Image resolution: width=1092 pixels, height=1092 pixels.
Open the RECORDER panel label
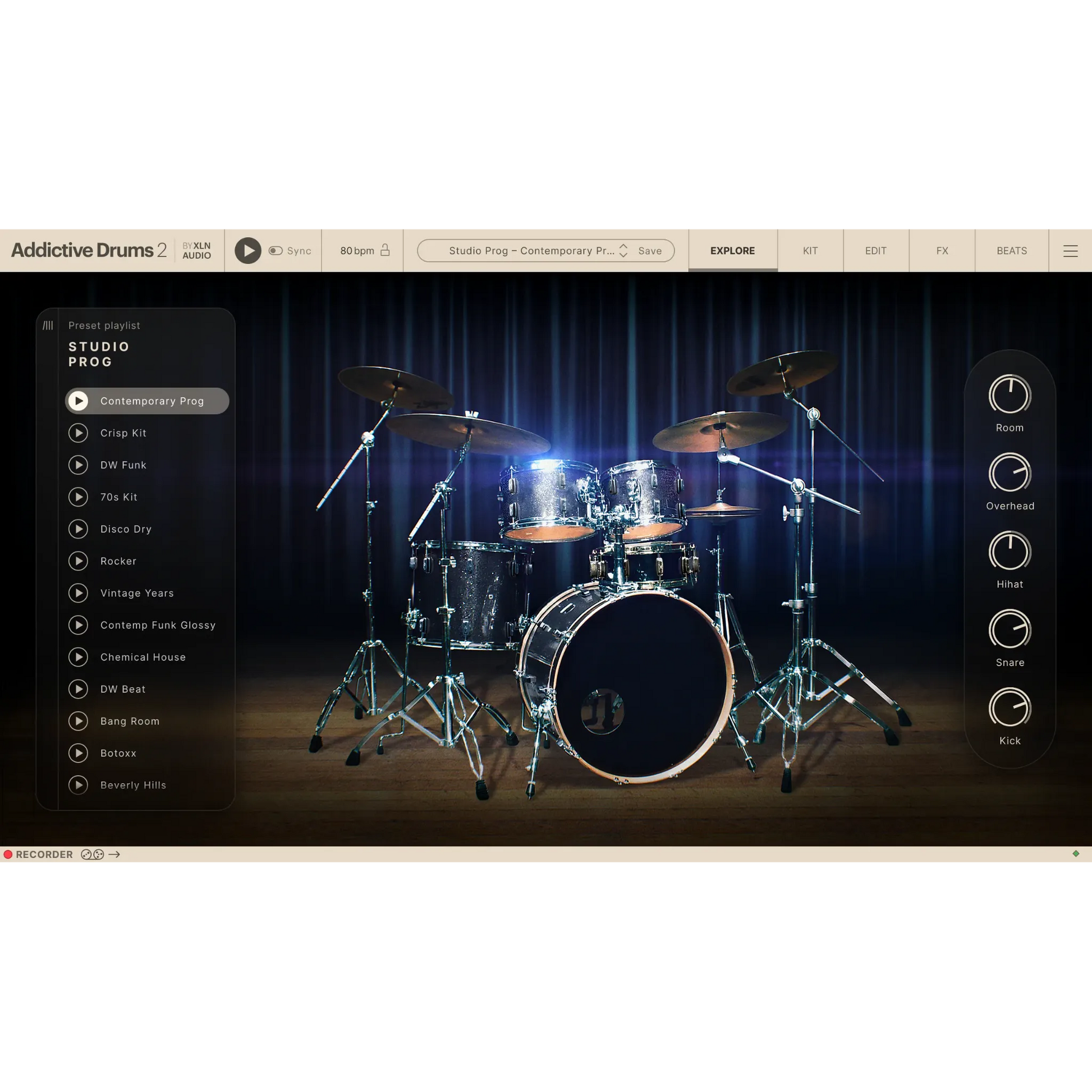(44, 855)
